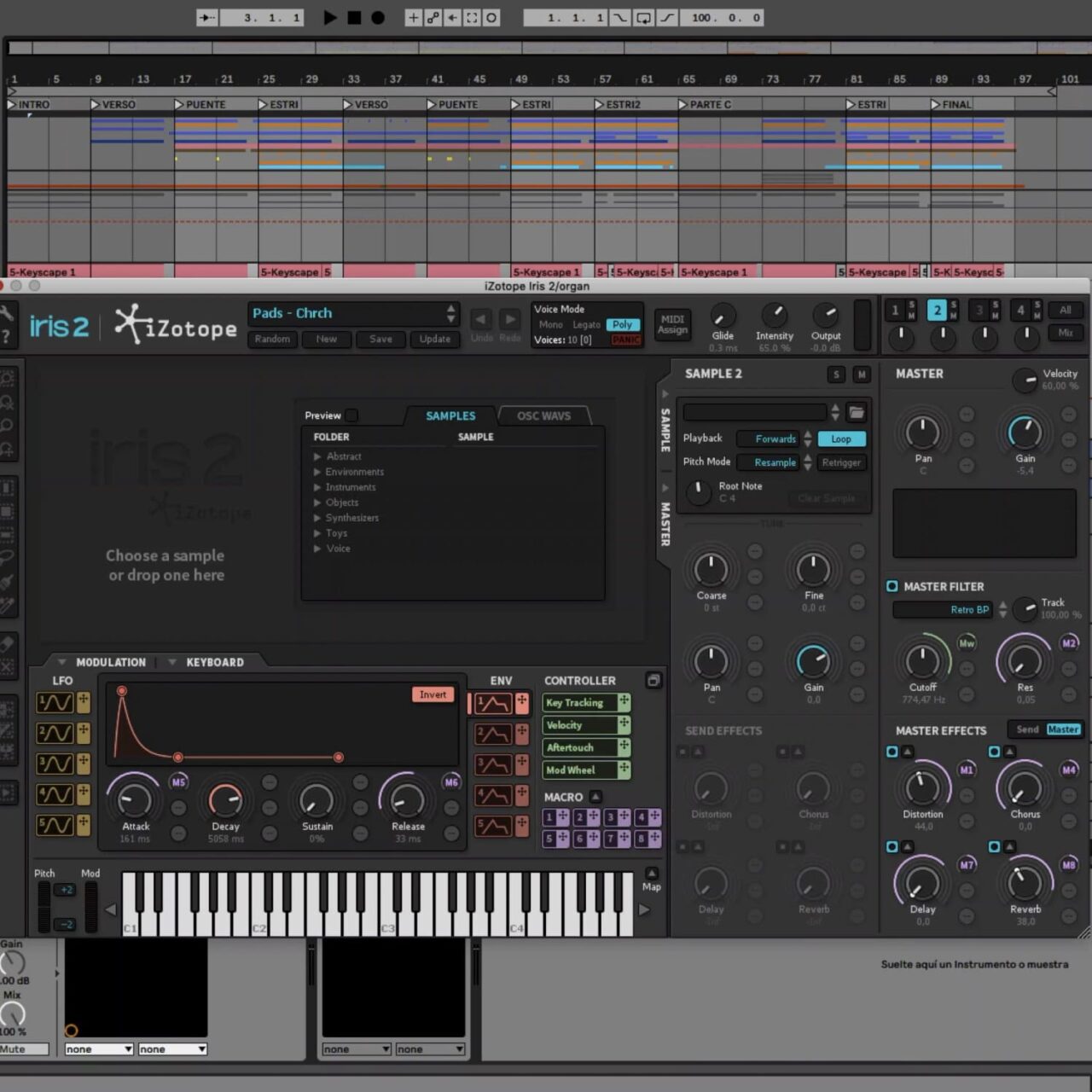Mute Sample 2 using its M button

(861, 374)
